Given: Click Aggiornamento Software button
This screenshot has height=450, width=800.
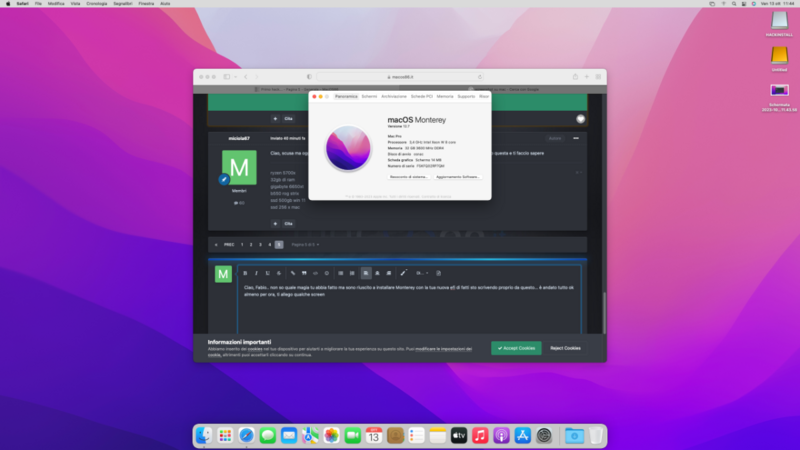Looking at the screenshot, I should pyautogui.click(x=457, y=177).
